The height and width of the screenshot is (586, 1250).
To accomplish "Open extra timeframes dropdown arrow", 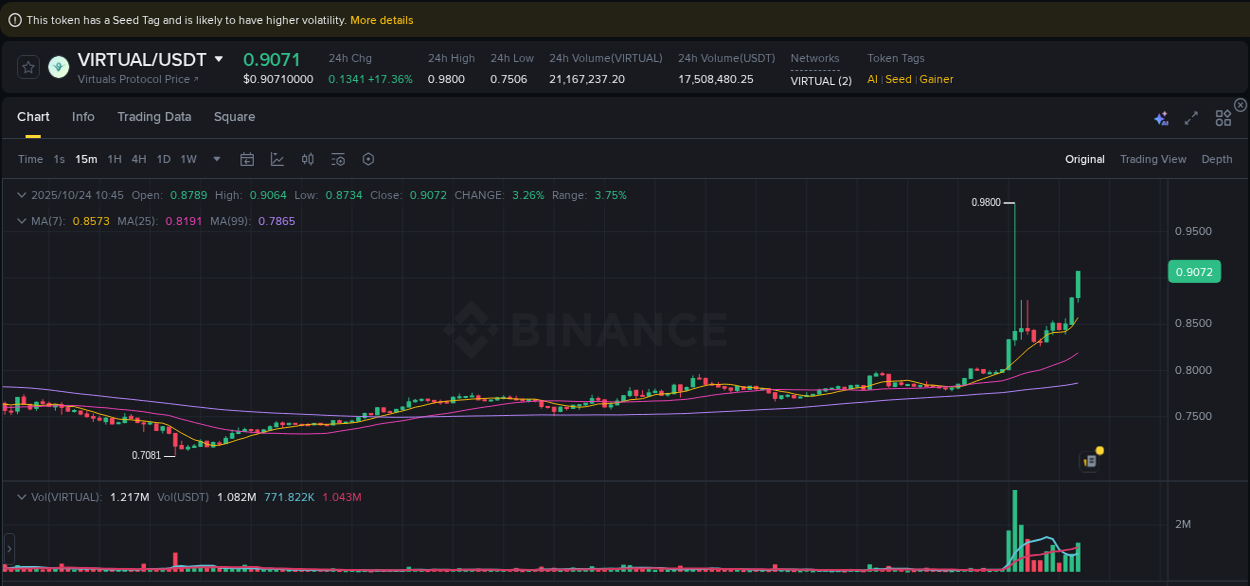I will coord(216,159).
